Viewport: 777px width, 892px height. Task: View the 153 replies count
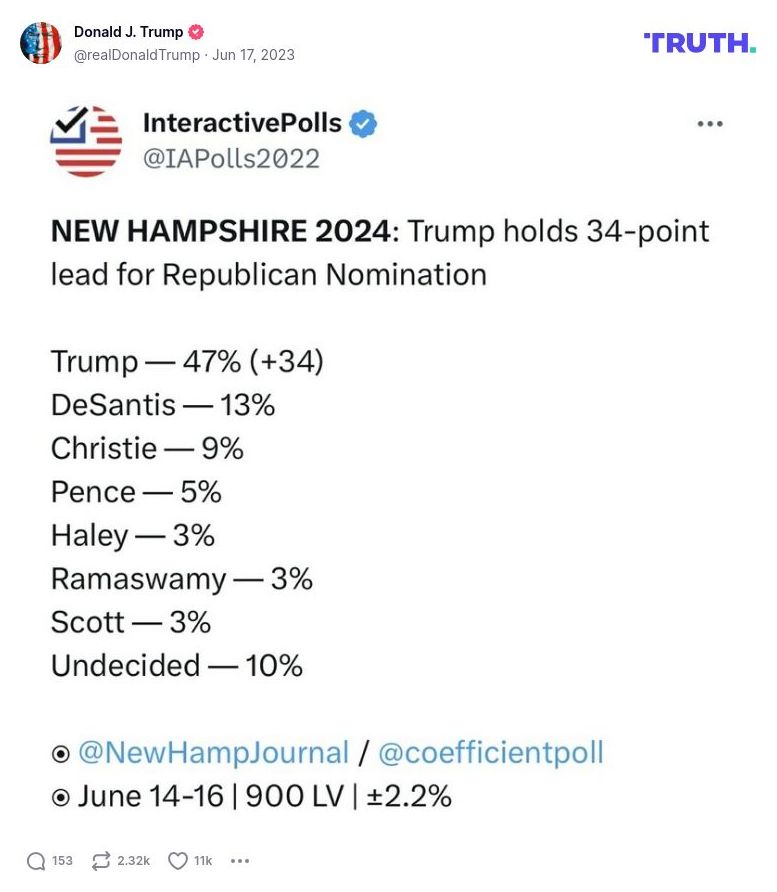[x=62, y=860]
